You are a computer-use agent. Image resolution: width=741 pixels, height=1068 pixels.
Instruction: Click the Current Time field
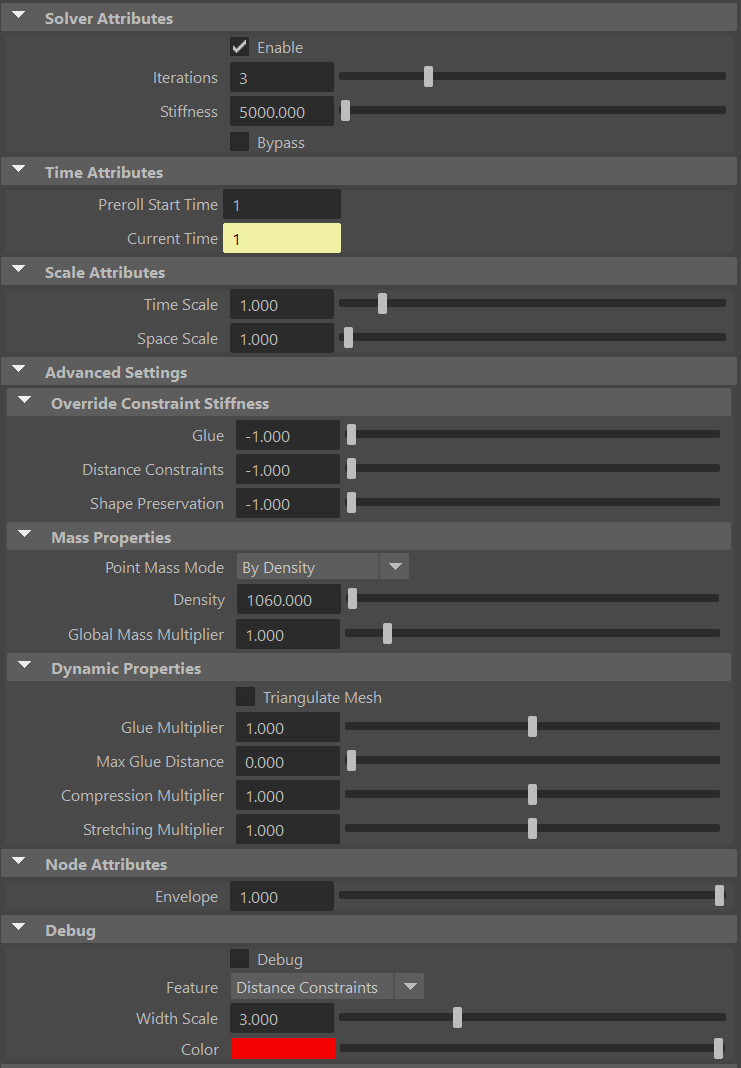pyautogui.click(x=282, y=238)
